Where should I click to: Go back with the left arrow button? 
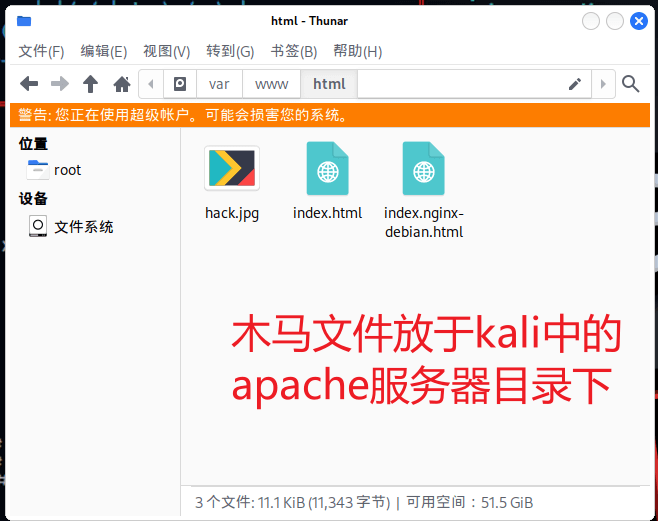coord(29,84)
